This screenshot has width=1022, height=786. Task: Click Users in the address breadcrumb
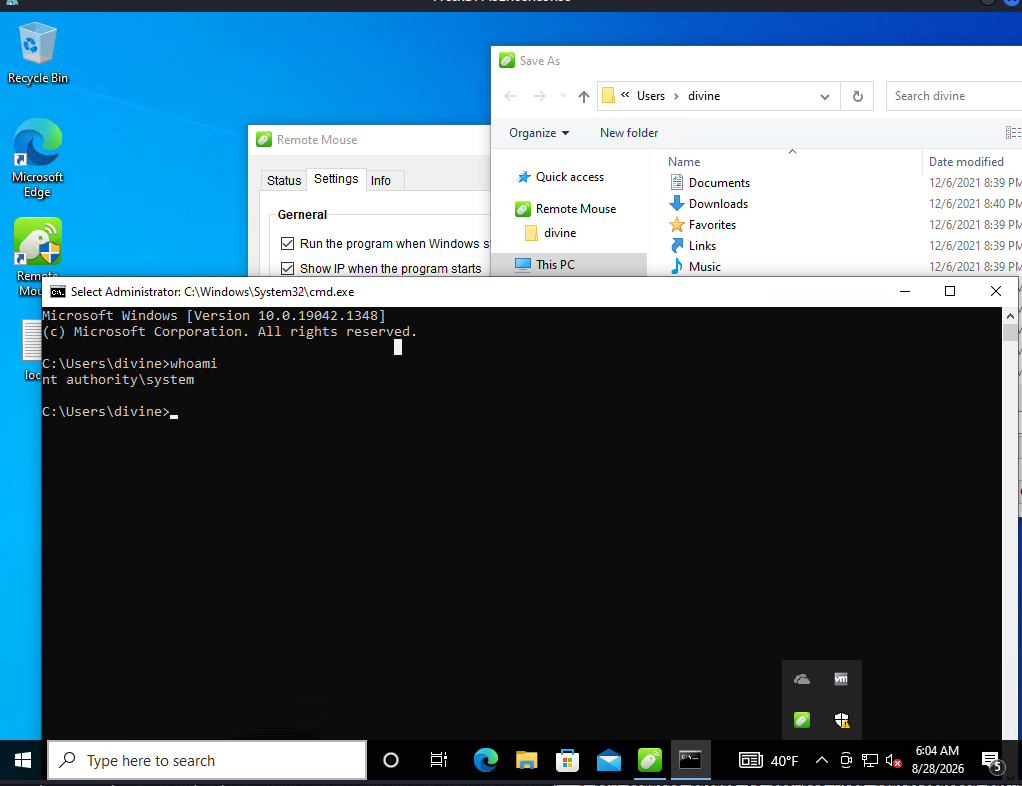tap(650, 96)
